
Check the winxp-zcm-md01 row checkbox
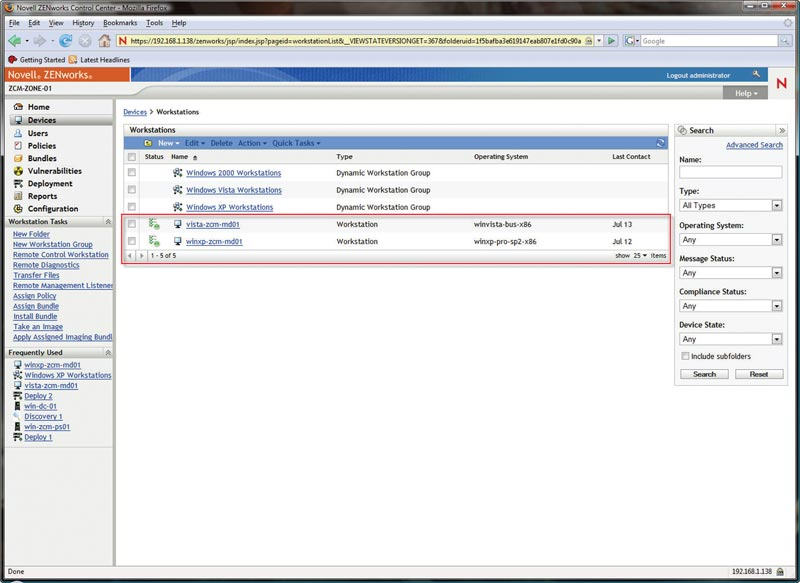[x=132, y=241]
